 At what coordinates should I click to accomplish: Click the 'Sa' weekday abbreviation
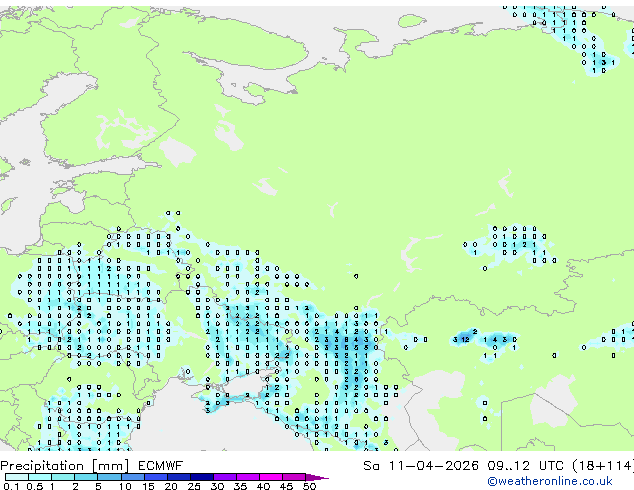click(371, 466)
